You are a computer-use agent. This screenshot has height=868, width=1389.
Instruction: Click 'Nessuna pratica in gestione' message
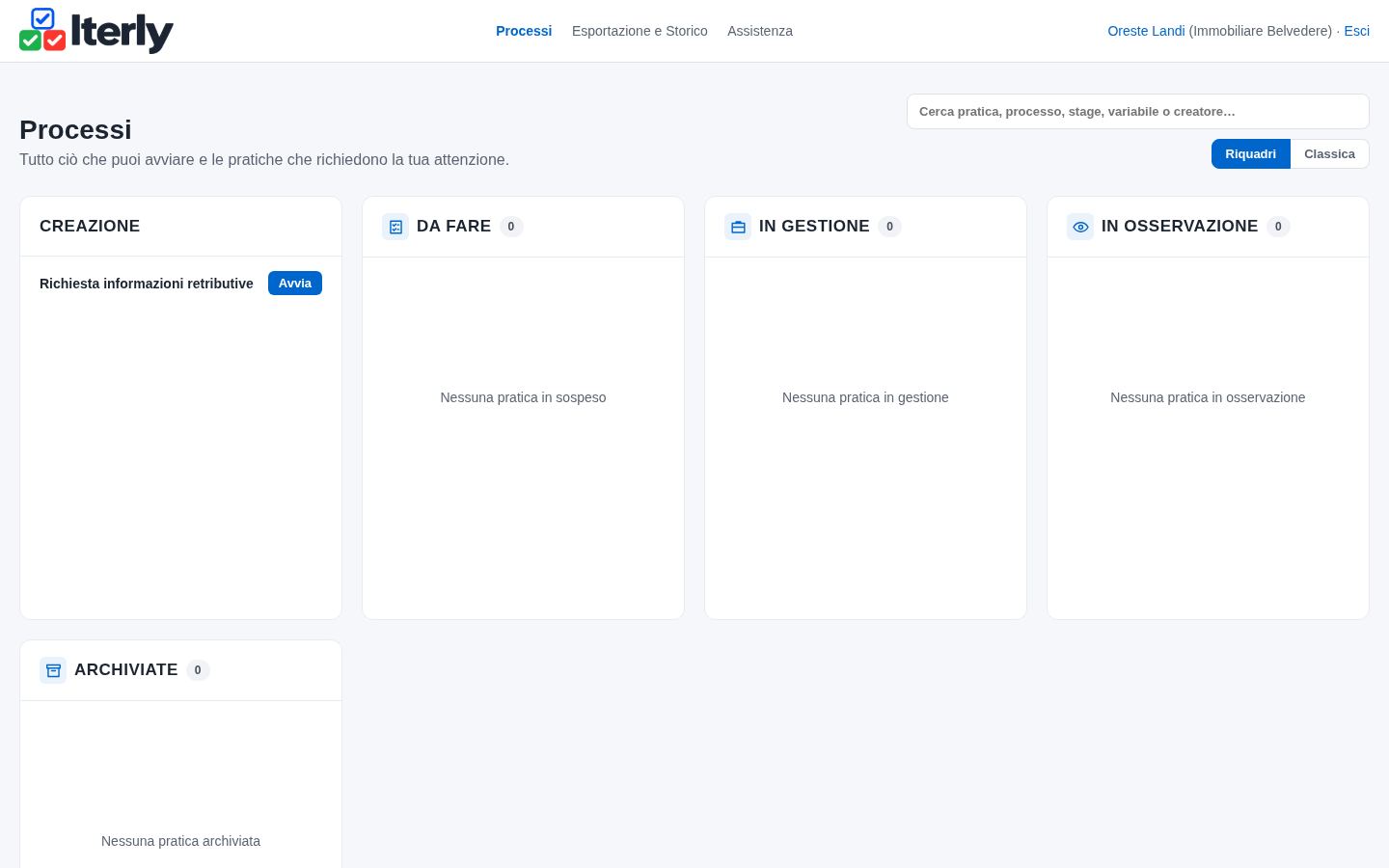click(865, 397)
